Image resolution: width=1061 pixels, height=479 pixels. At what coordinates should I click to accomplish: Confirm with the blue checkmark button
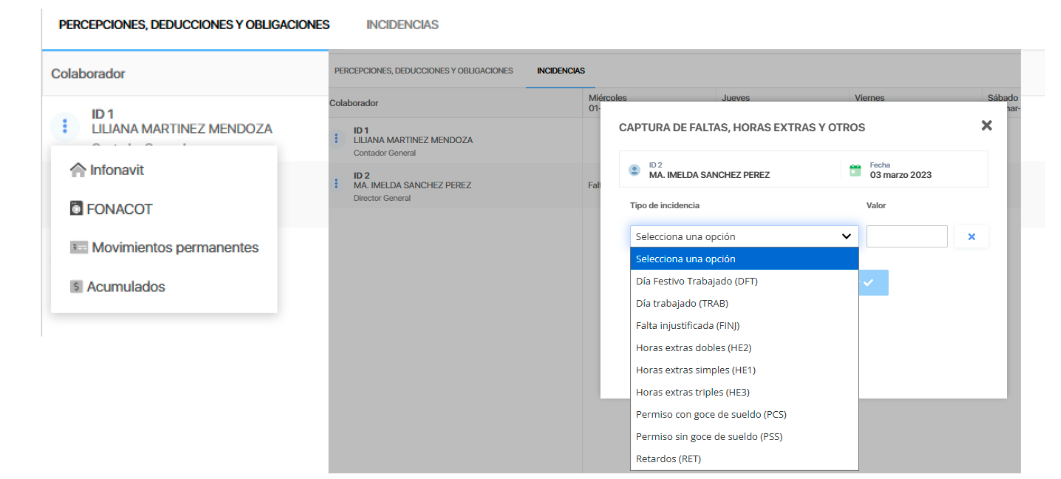coord(868,283)
